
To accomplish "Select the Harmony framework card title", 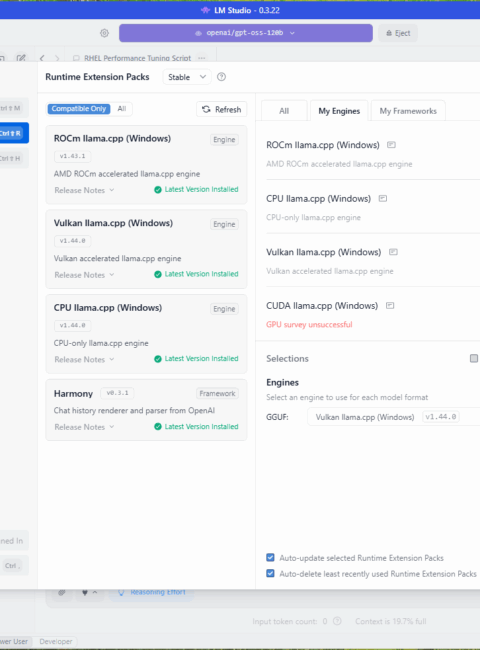I will (73, 393).
